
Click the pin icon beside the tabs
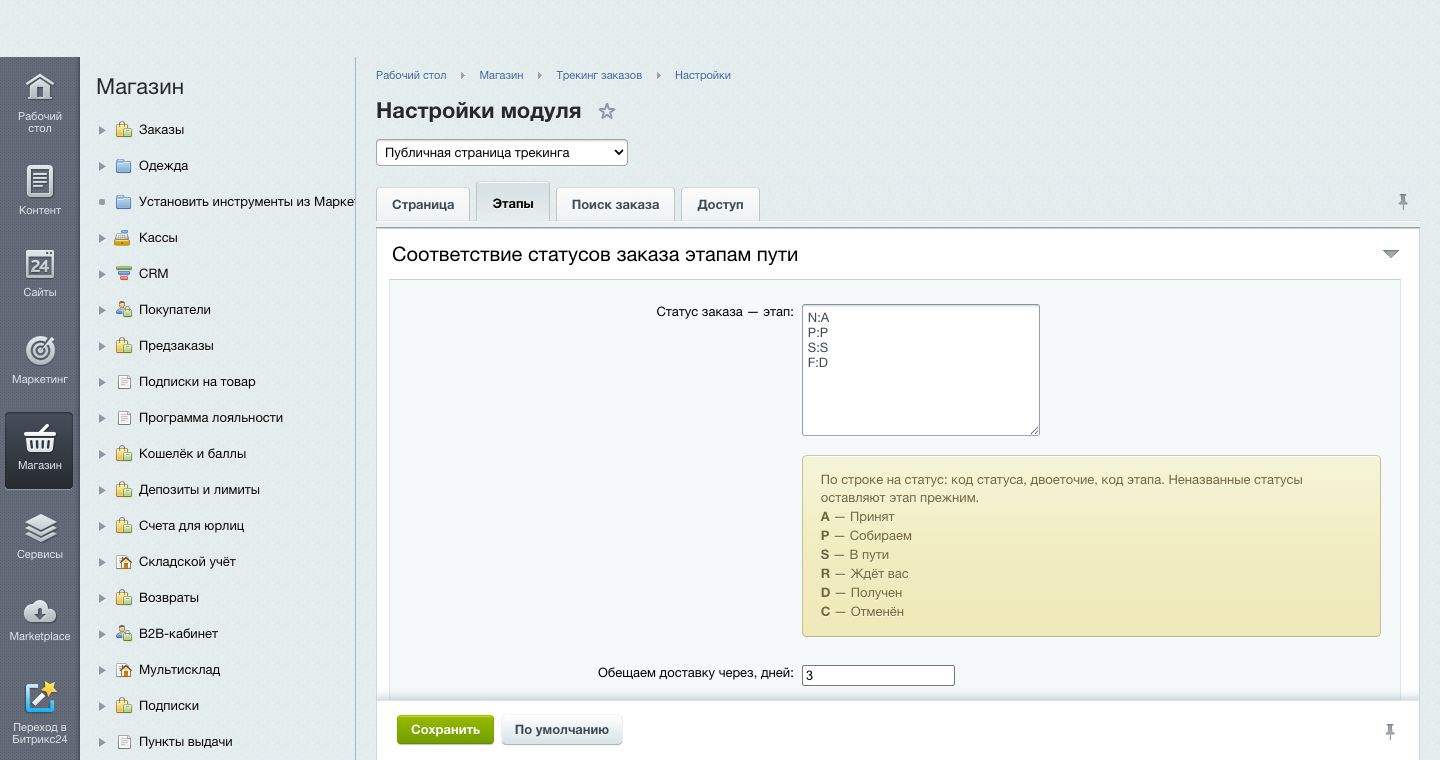tap(1403, 201)
